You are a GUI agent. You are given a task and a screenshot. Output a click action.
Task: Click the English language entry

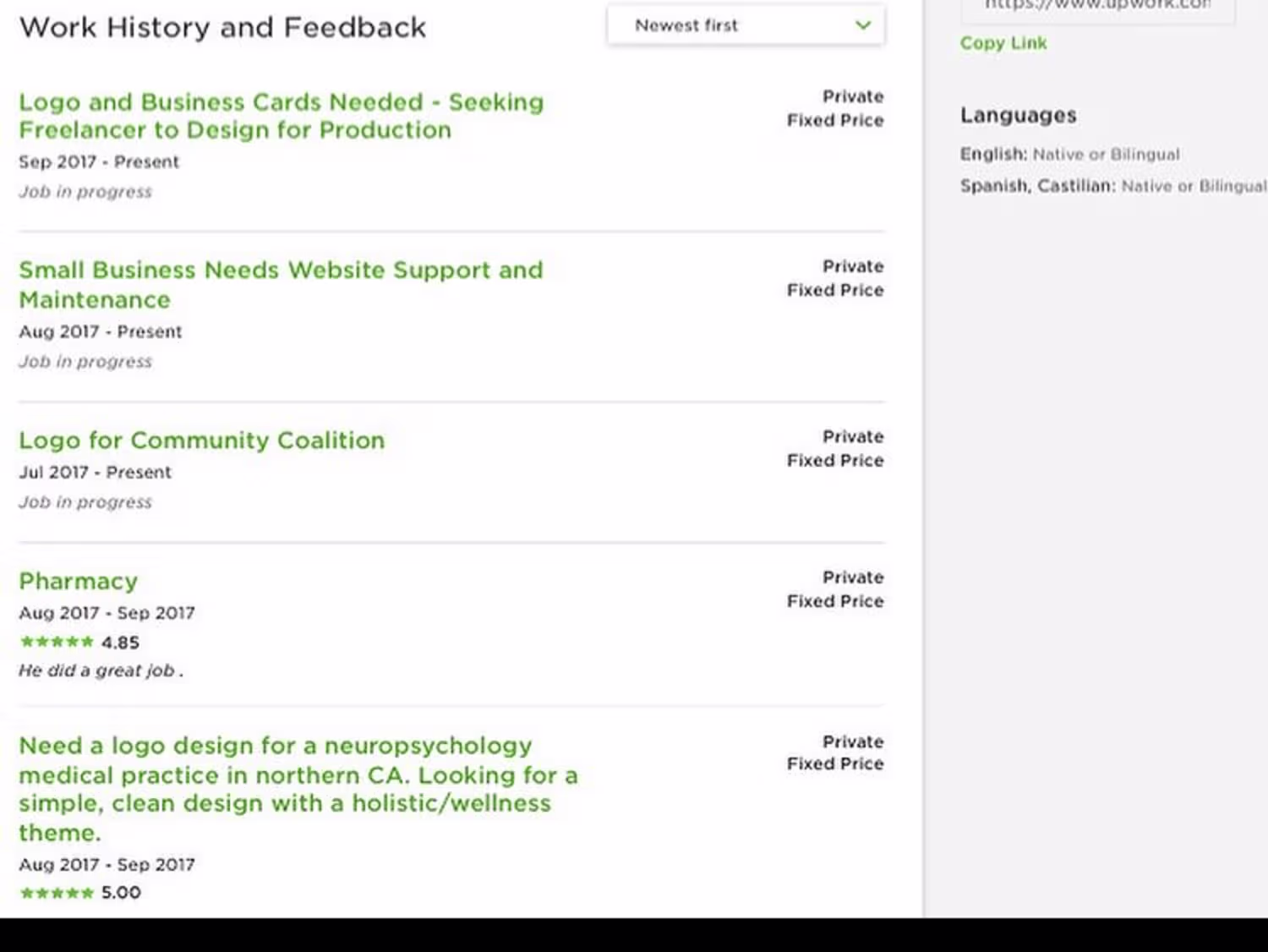tap(1069, 154)
